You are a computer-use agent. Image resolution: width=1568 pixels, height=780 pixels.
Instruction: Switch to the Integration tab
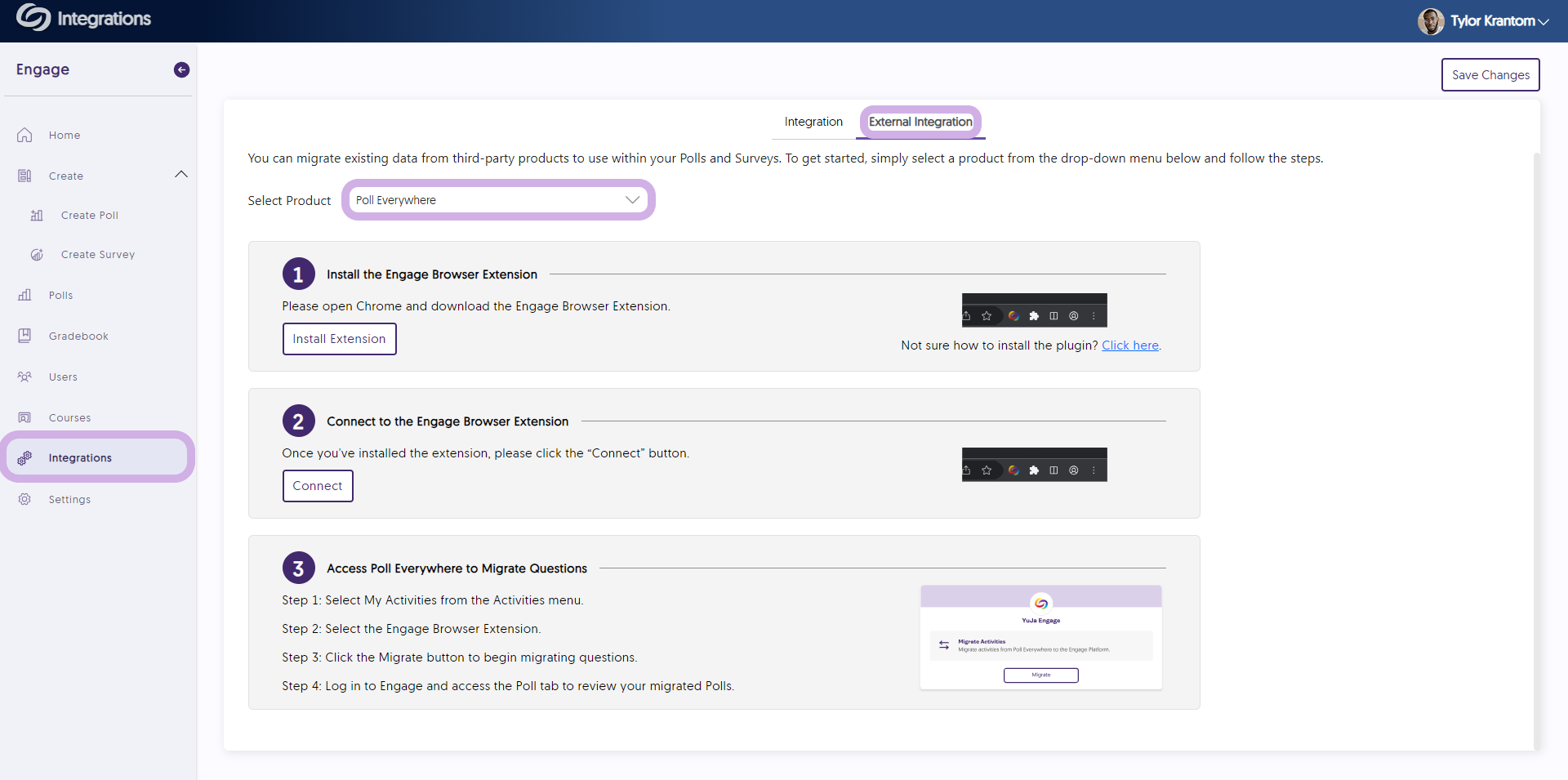coord(813,122)
